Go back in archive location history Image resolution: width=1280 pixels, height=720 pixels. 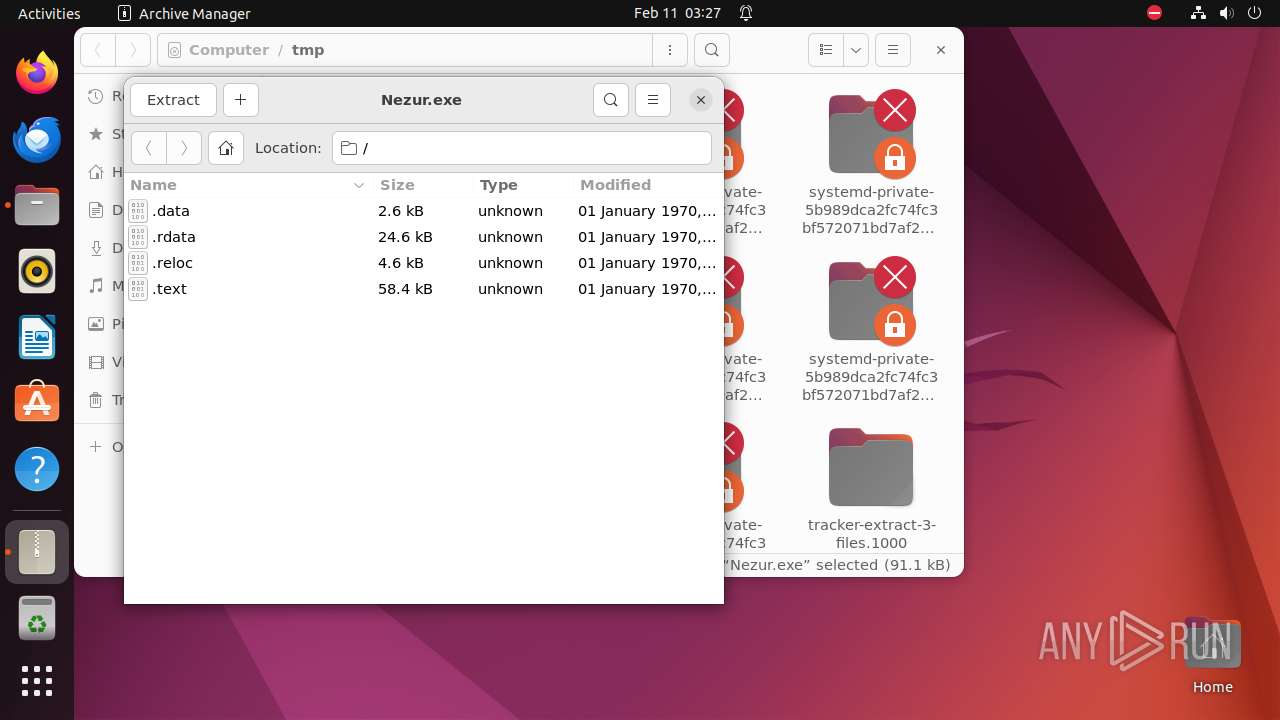(x=149, y=148)
